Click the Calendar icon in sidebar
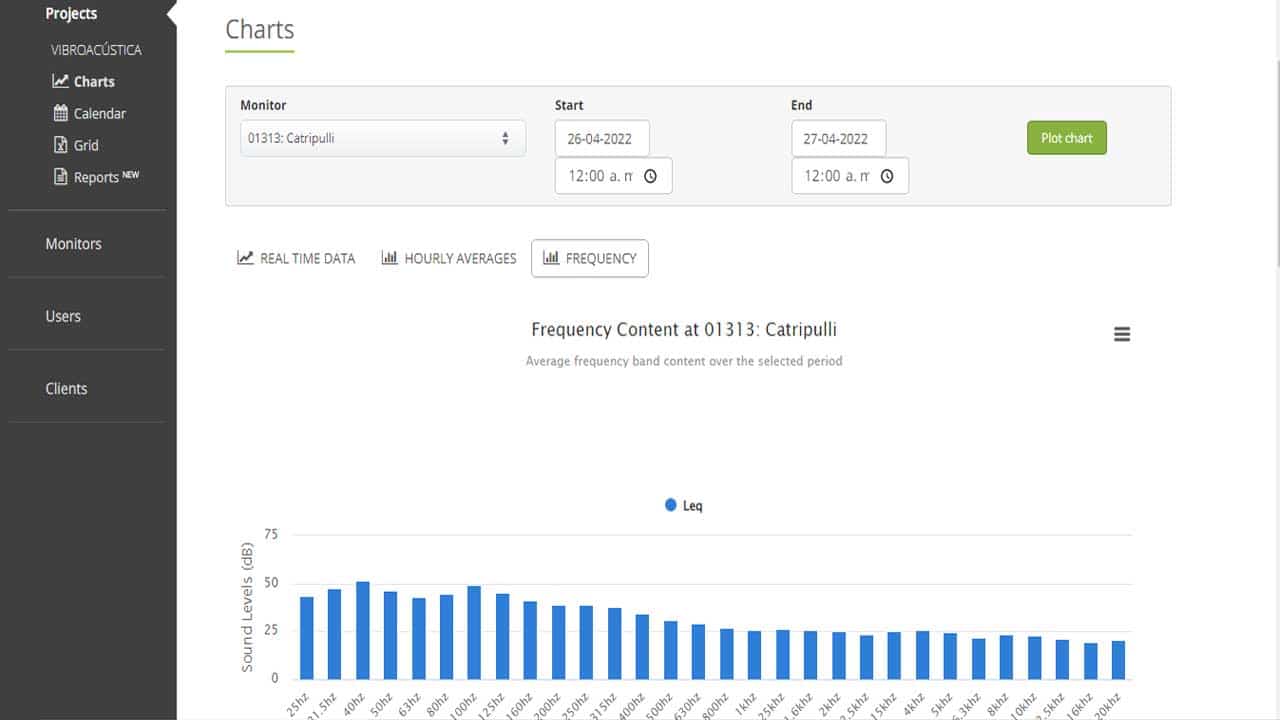Viewport: 1280px width, 720px height. click(61, 113)
